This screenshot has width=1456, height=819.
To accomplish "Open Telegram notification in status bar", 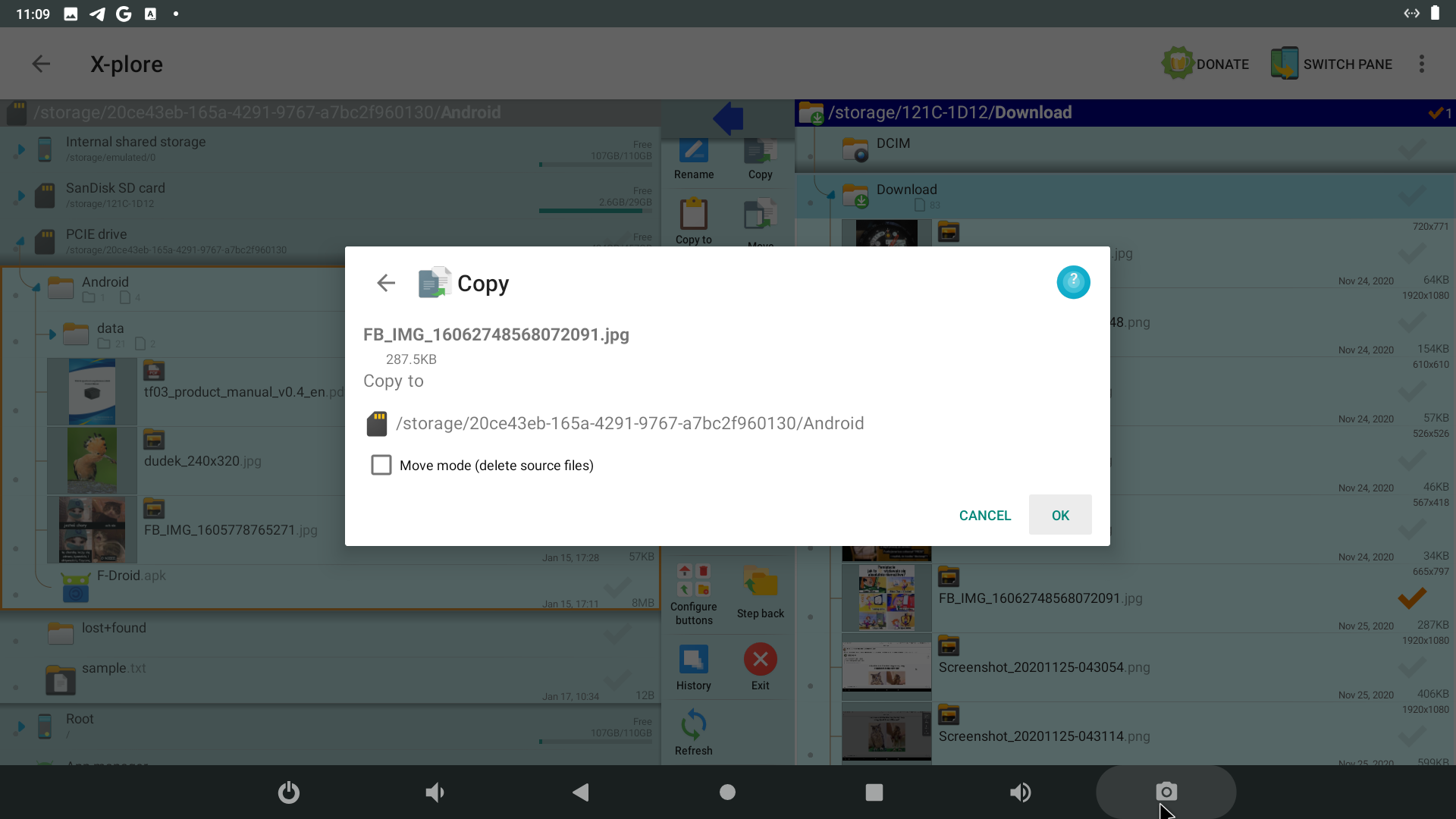I will click(x=97, y=14).
